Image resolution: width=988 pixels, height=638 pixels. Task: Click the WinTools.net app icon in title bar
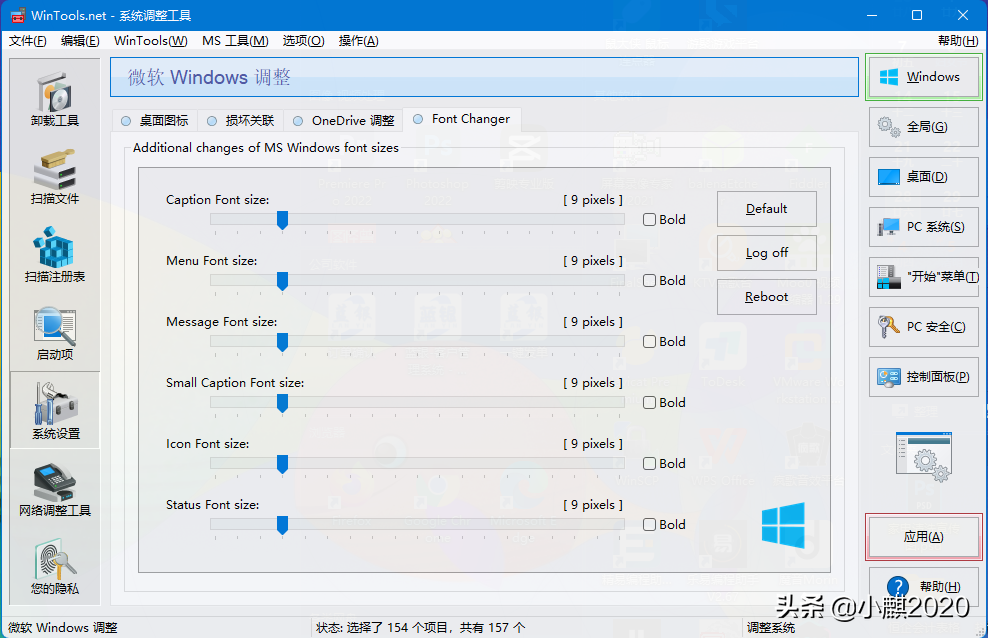point(17,15)
